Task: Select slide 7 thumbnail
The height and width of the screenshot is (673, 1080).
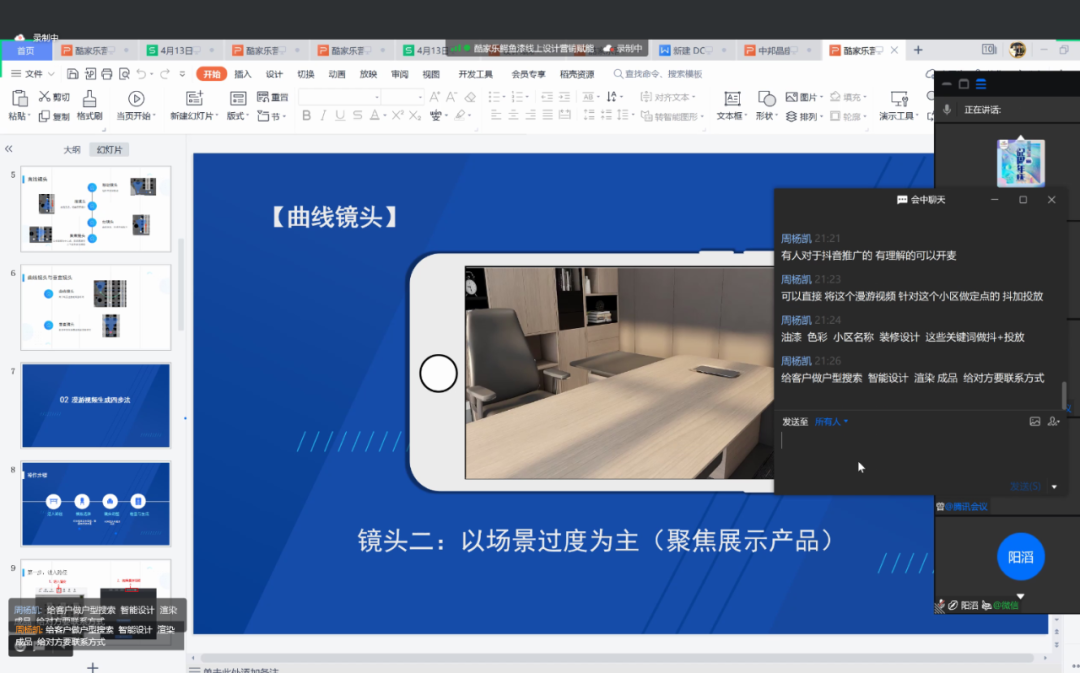Action: tap(96, 406)
